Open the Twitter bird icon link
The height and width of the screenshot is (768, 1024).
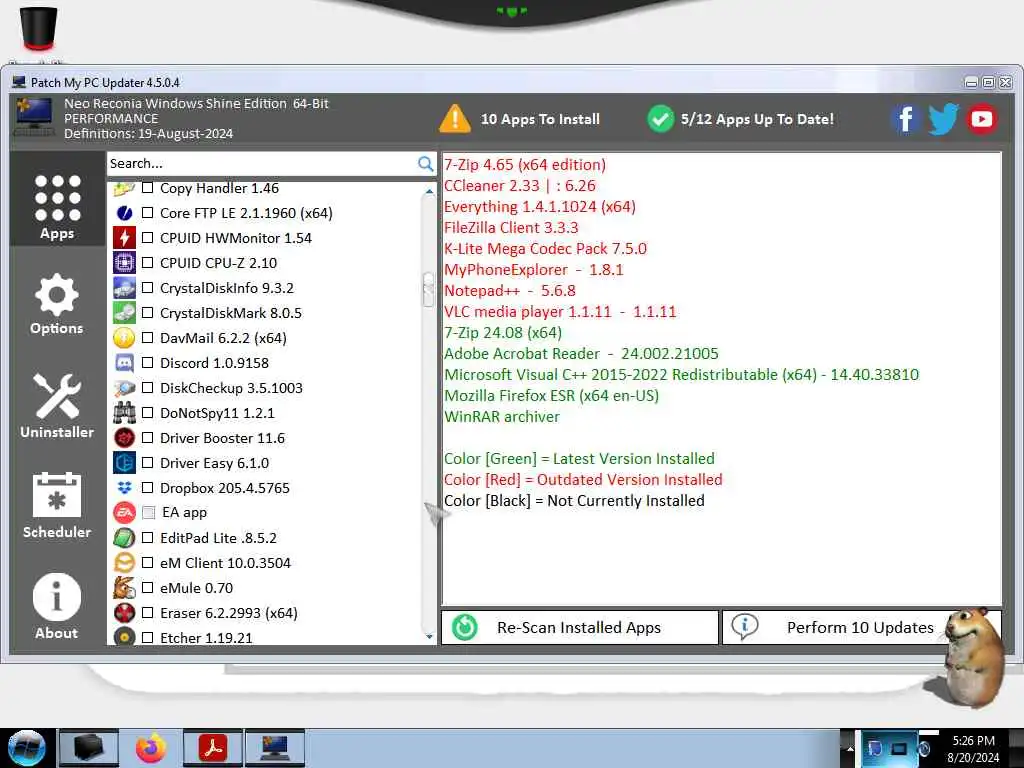click(943, 120)
